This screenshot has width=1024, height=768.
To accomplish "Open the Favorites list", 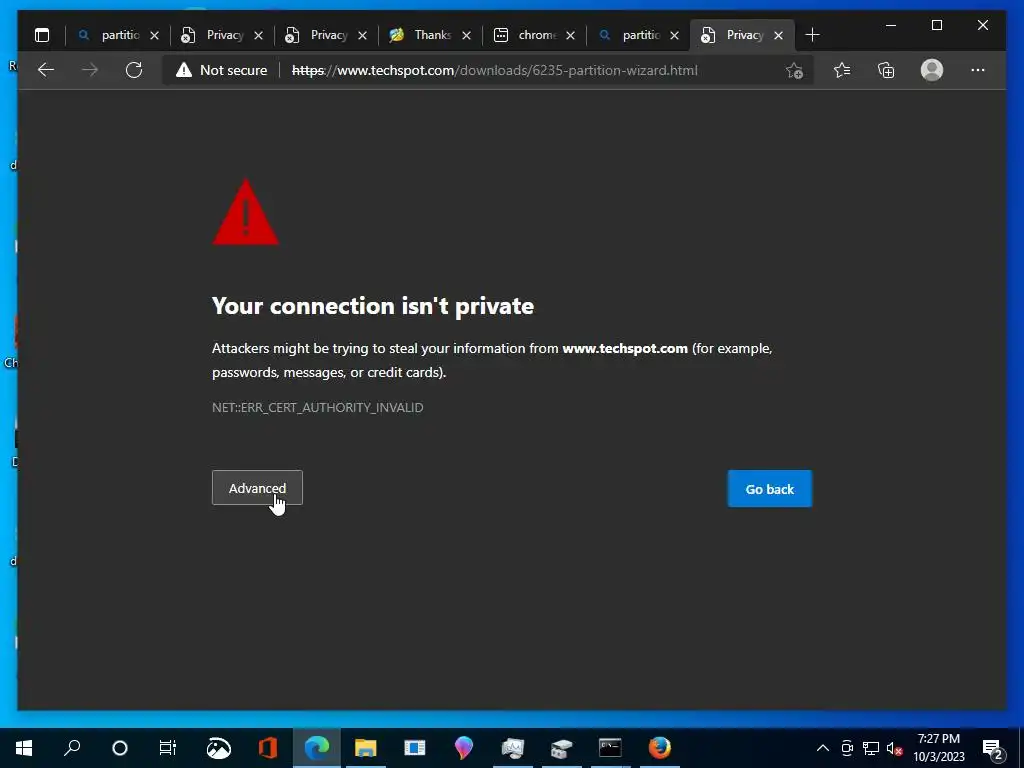I will 842,70.
